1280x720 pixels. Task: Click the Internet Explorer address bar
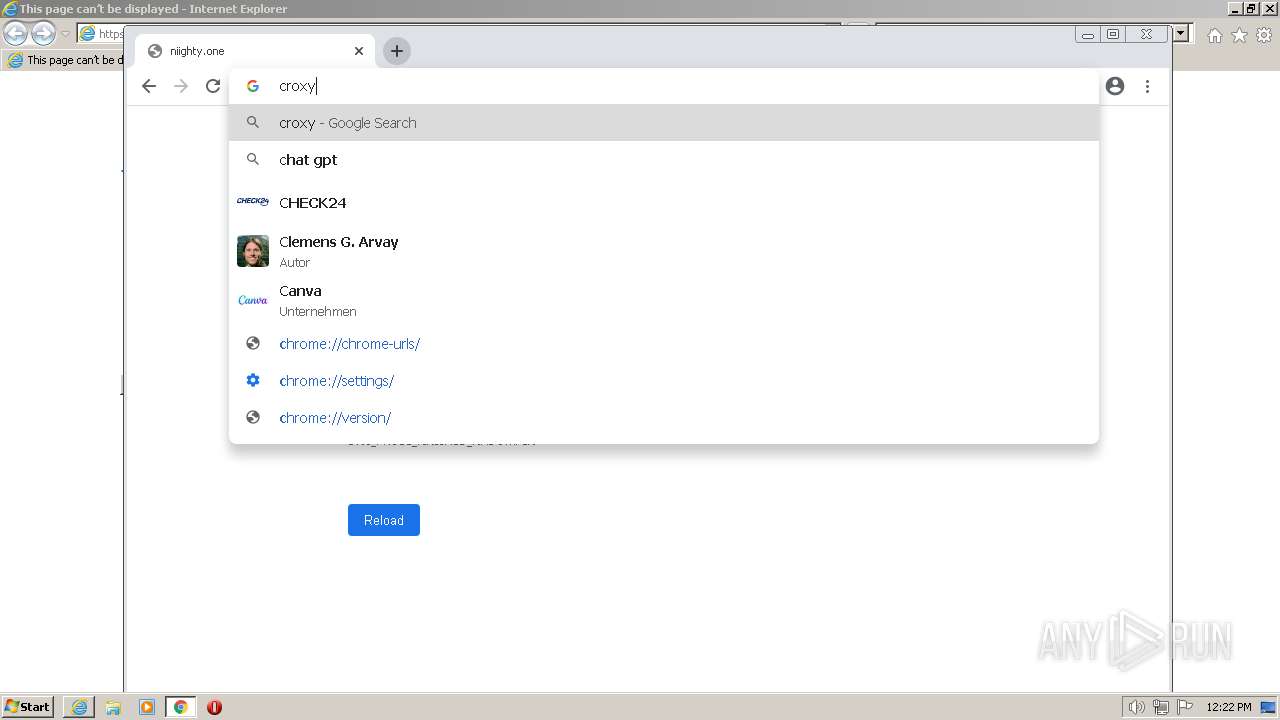click(x=100, y=34)
